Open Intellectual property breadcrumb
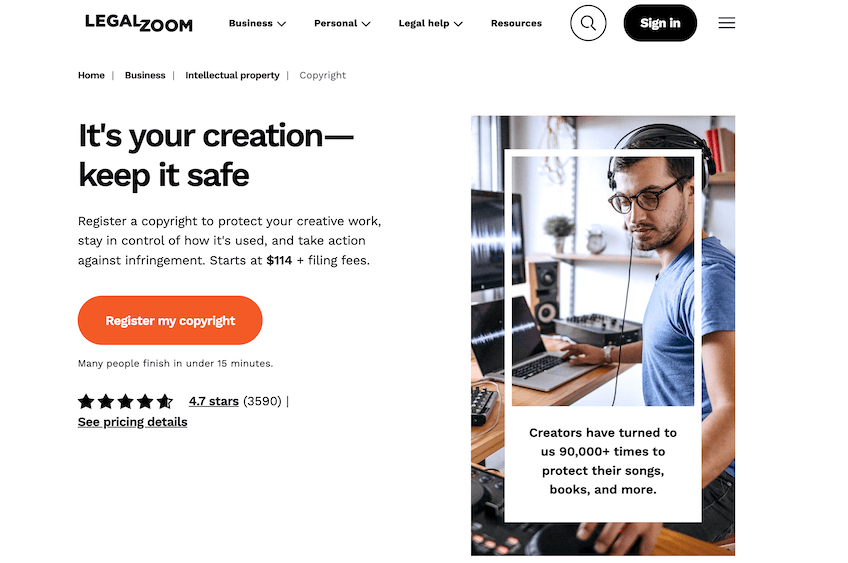 tap(232, 75)
